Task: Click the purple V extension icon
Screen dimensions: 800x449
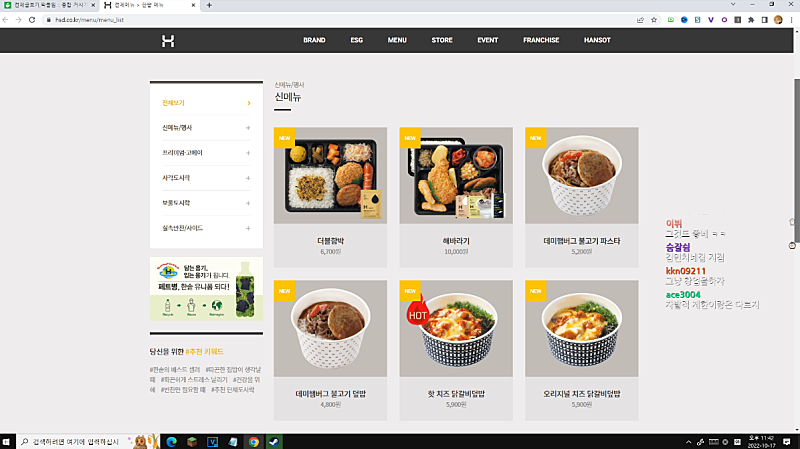Action: click(x=711, y=20)
